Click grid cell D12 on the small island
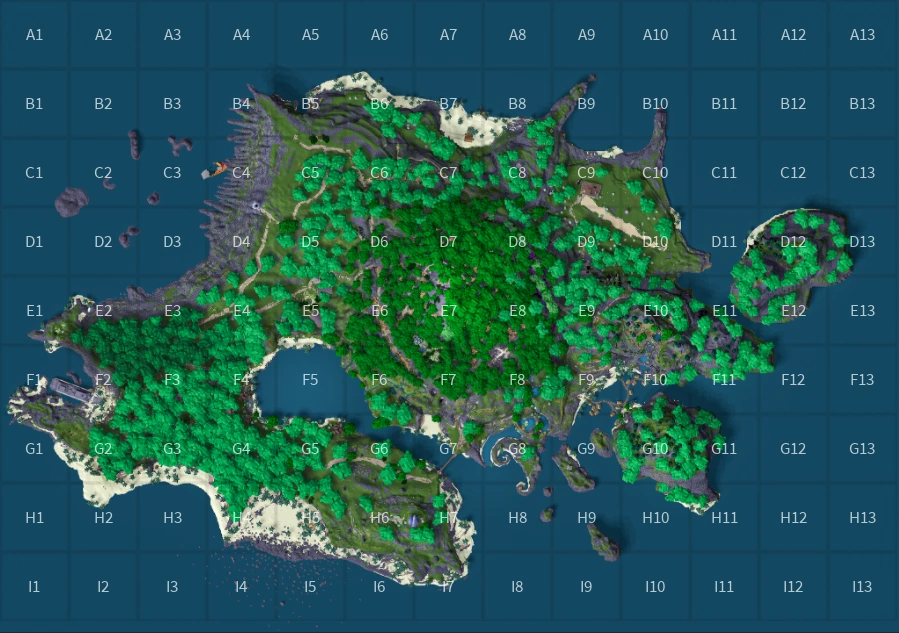 pyautogui.click(x=794, y=241)
